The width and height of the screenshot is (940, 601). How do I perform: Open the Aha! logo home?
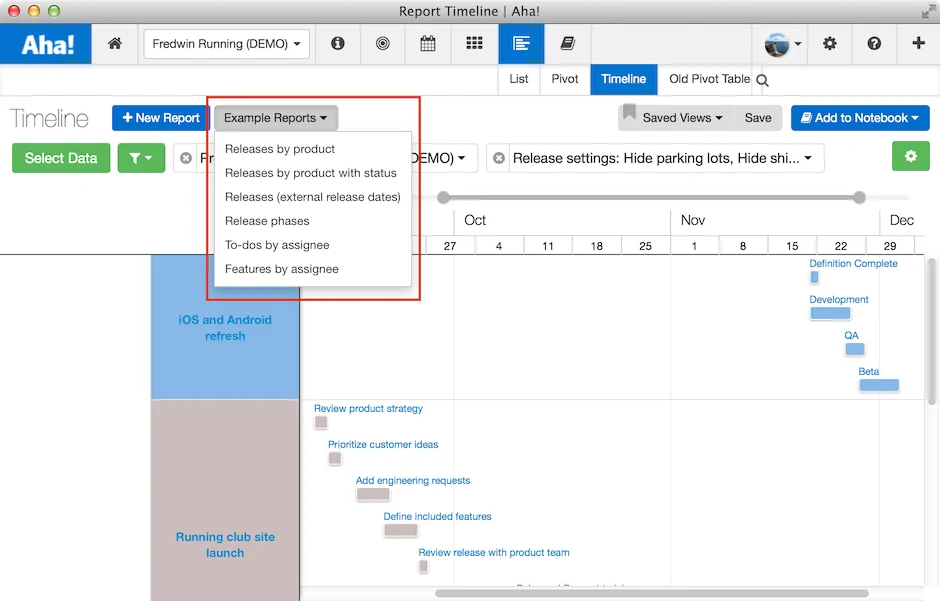click(46, 44)
